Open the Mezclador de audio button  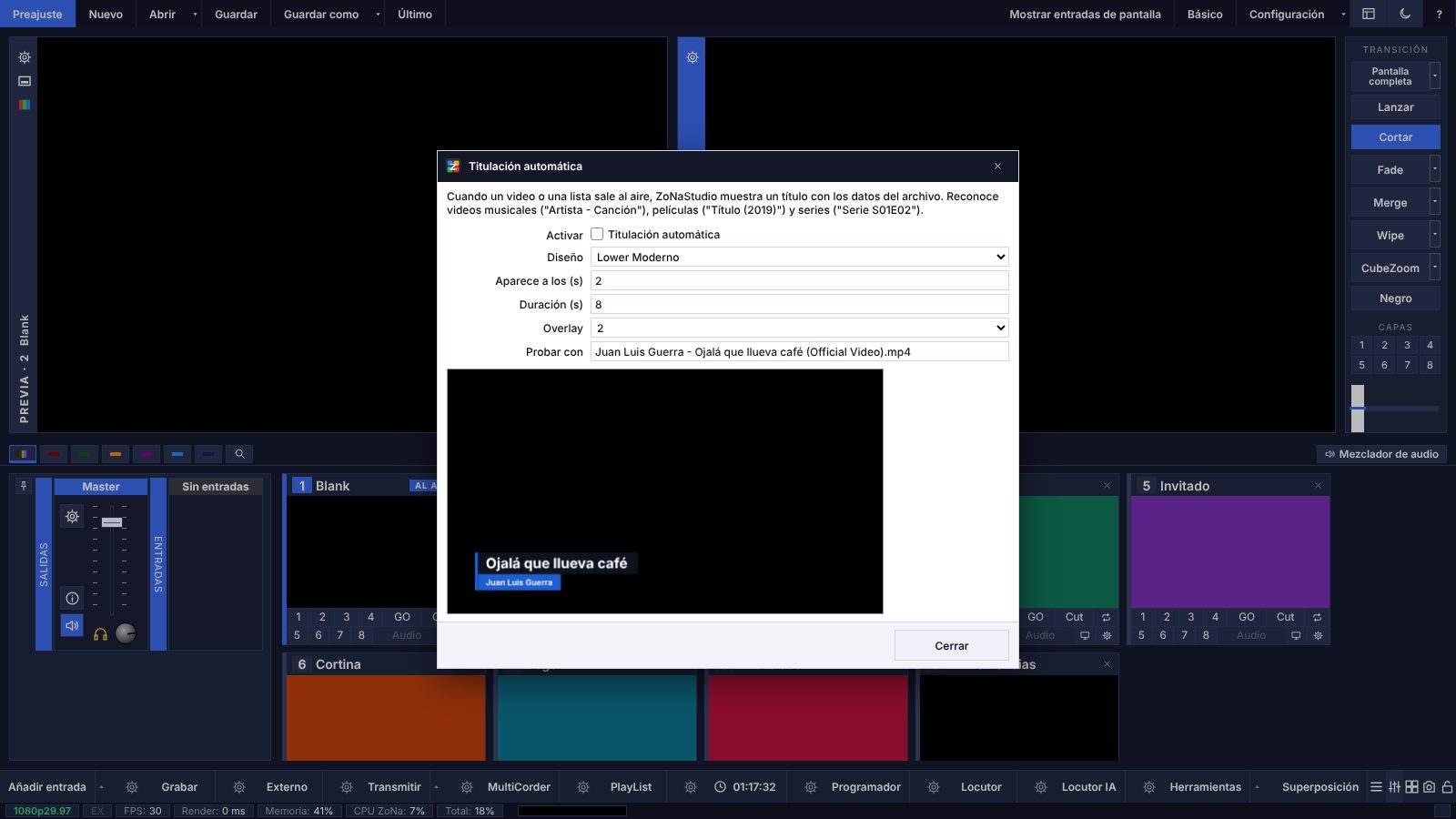pos(1381,453)
